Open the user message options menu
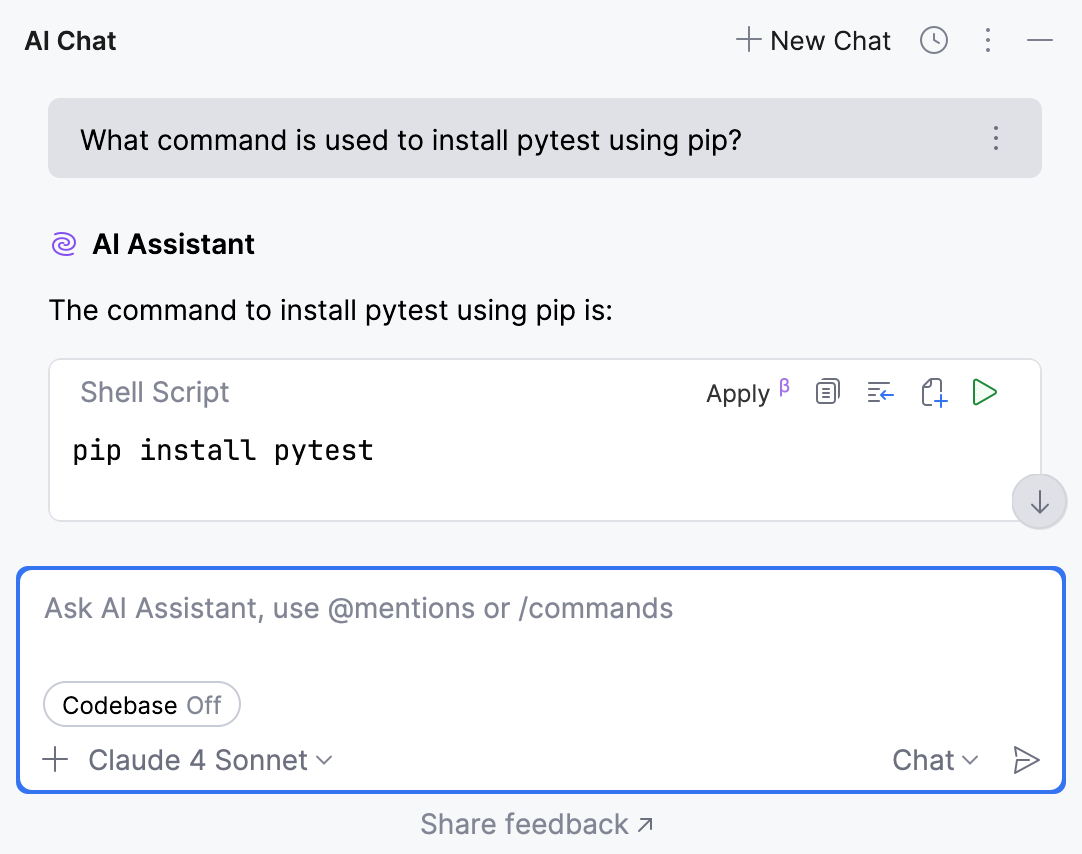The image size is (1082, 854). click(995, 138)
